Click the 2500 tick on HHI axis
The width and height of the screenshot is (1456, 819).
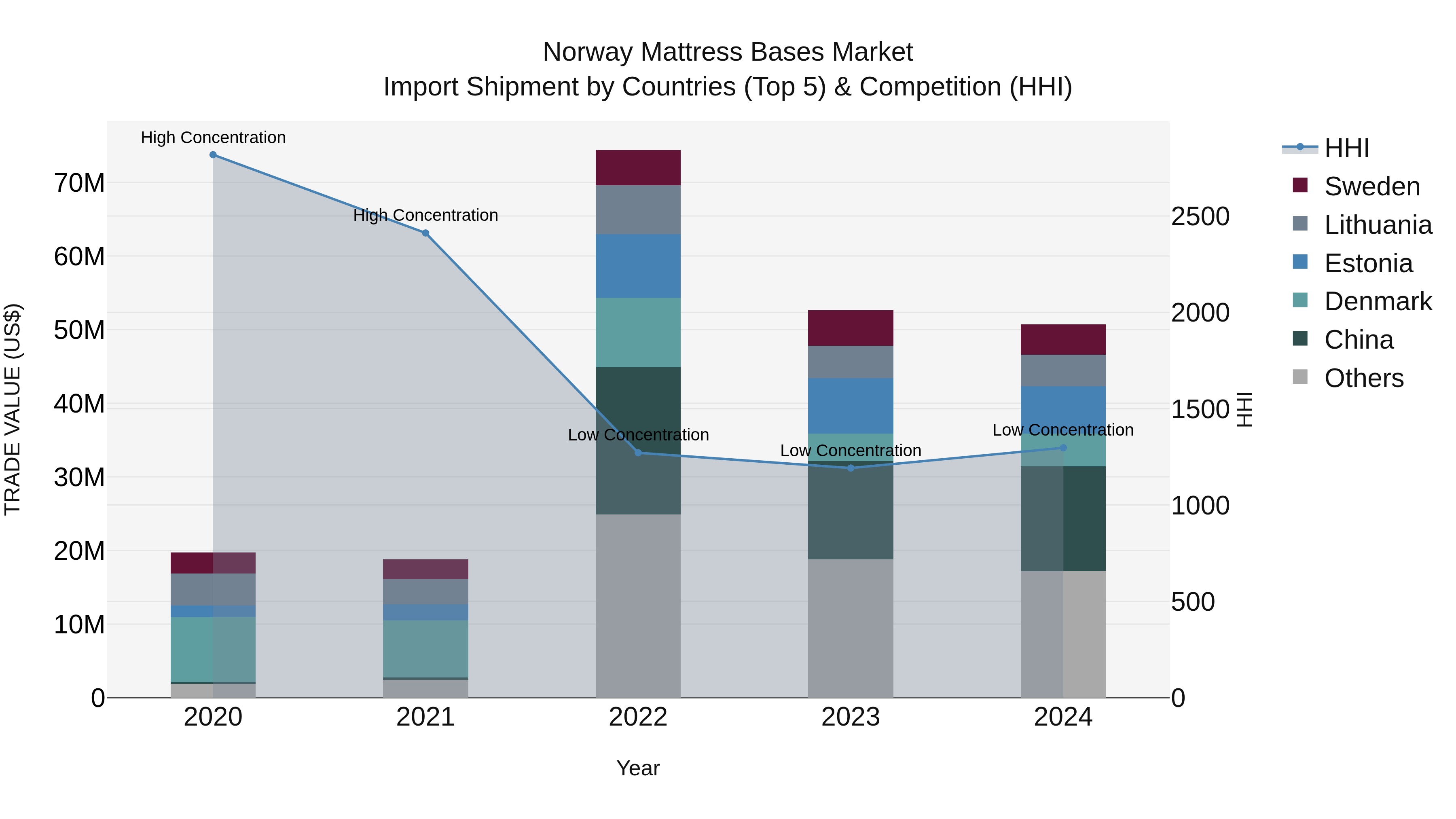click(1200, 216)
